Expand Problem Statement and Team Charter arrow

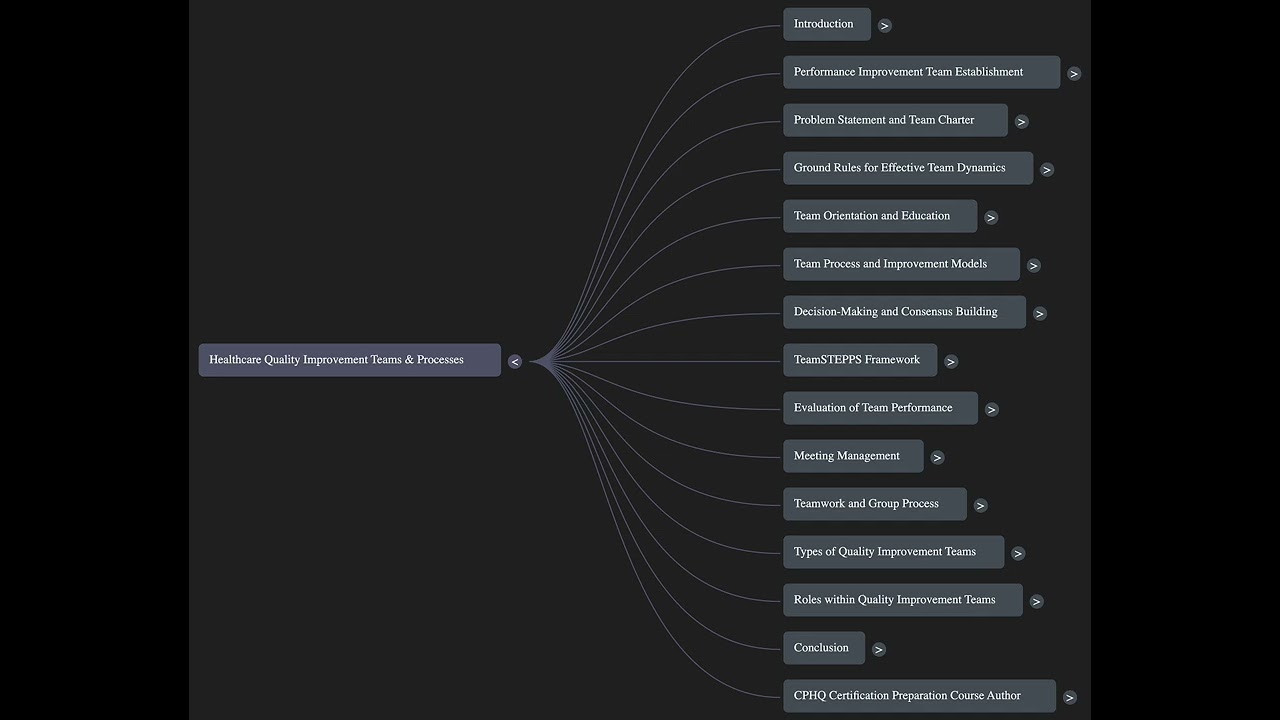coord(1022,122)
